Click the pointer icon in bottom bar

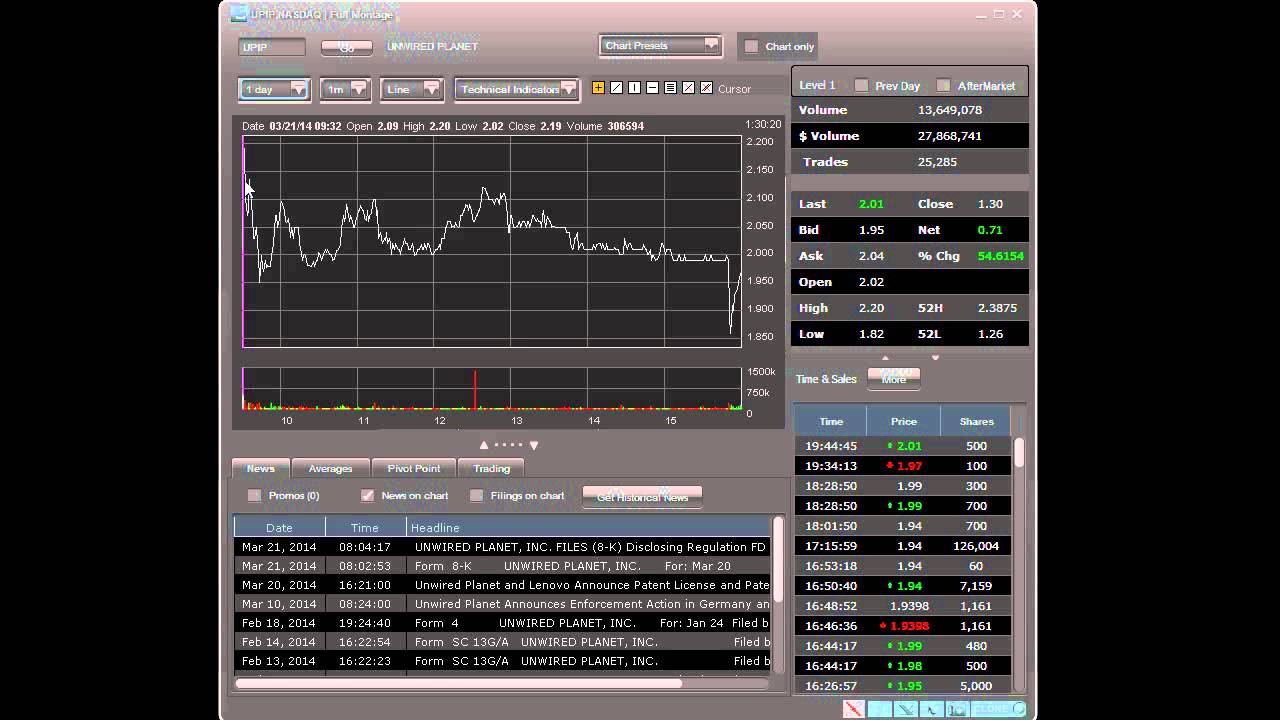pyautogui.click(x=931, y=709)
